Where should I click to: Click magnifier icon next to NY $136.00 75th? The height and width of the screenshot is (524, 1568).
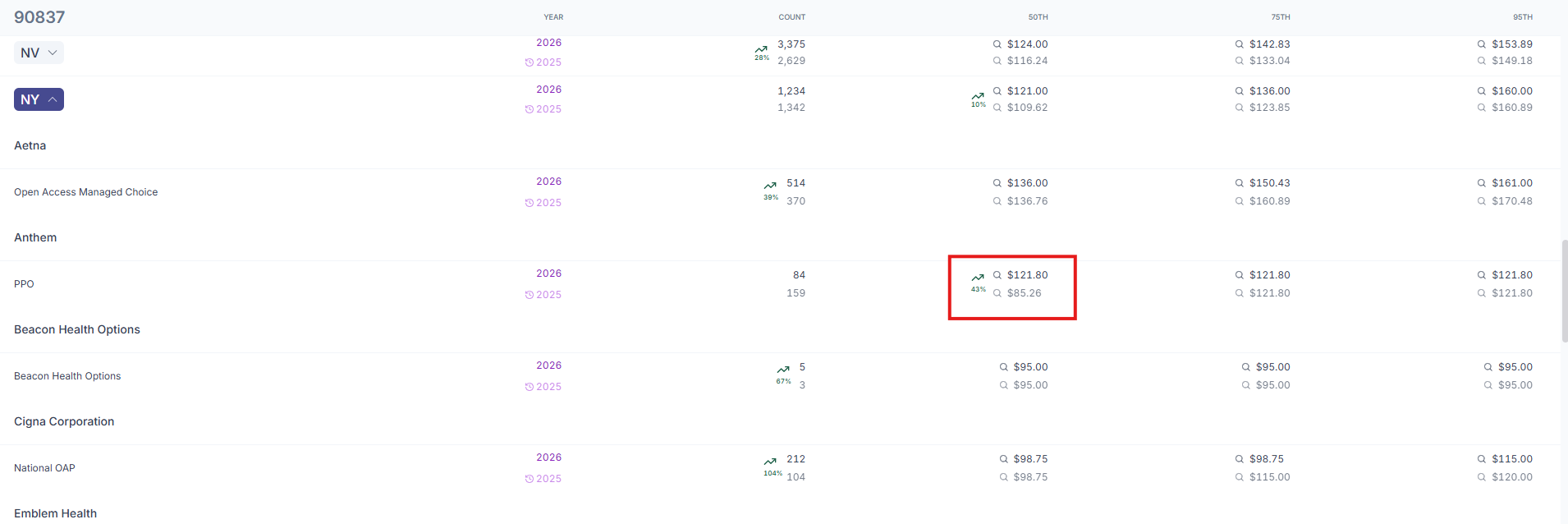(1239, 91)
